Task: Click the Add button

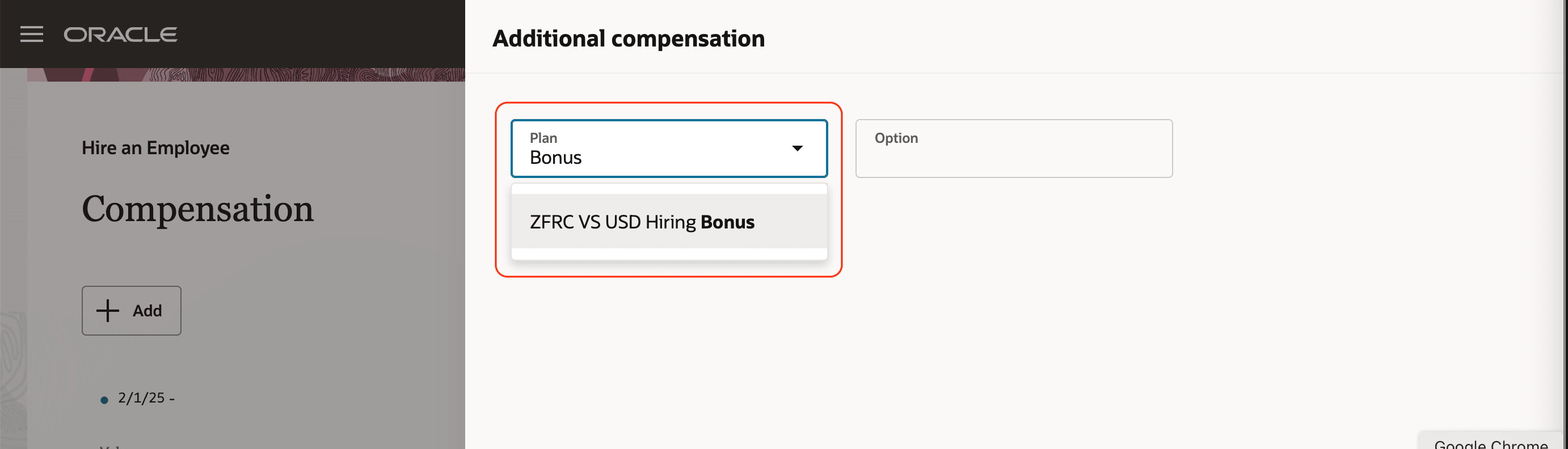Action: tap(132, 310)
